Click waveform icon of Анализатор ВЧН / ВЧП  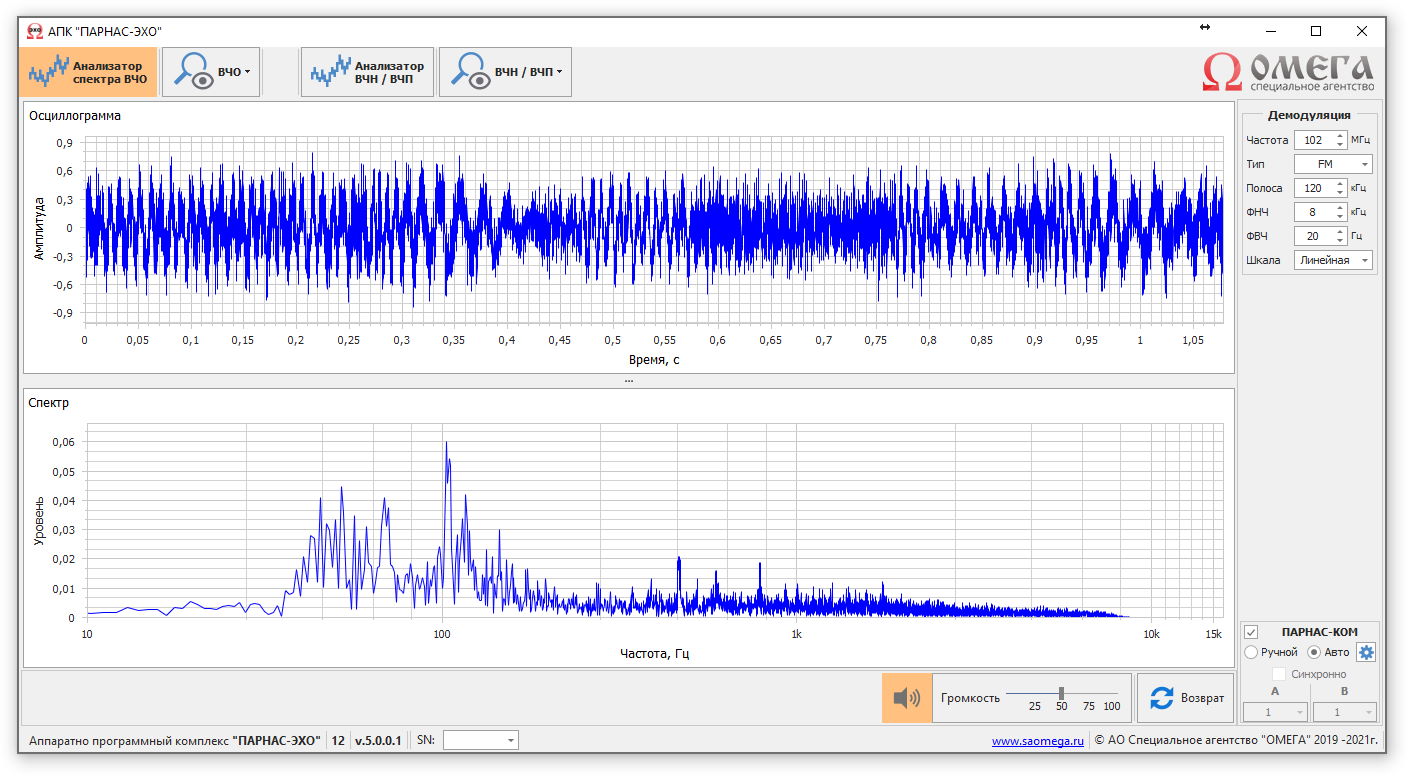click(x=330, y=73)
